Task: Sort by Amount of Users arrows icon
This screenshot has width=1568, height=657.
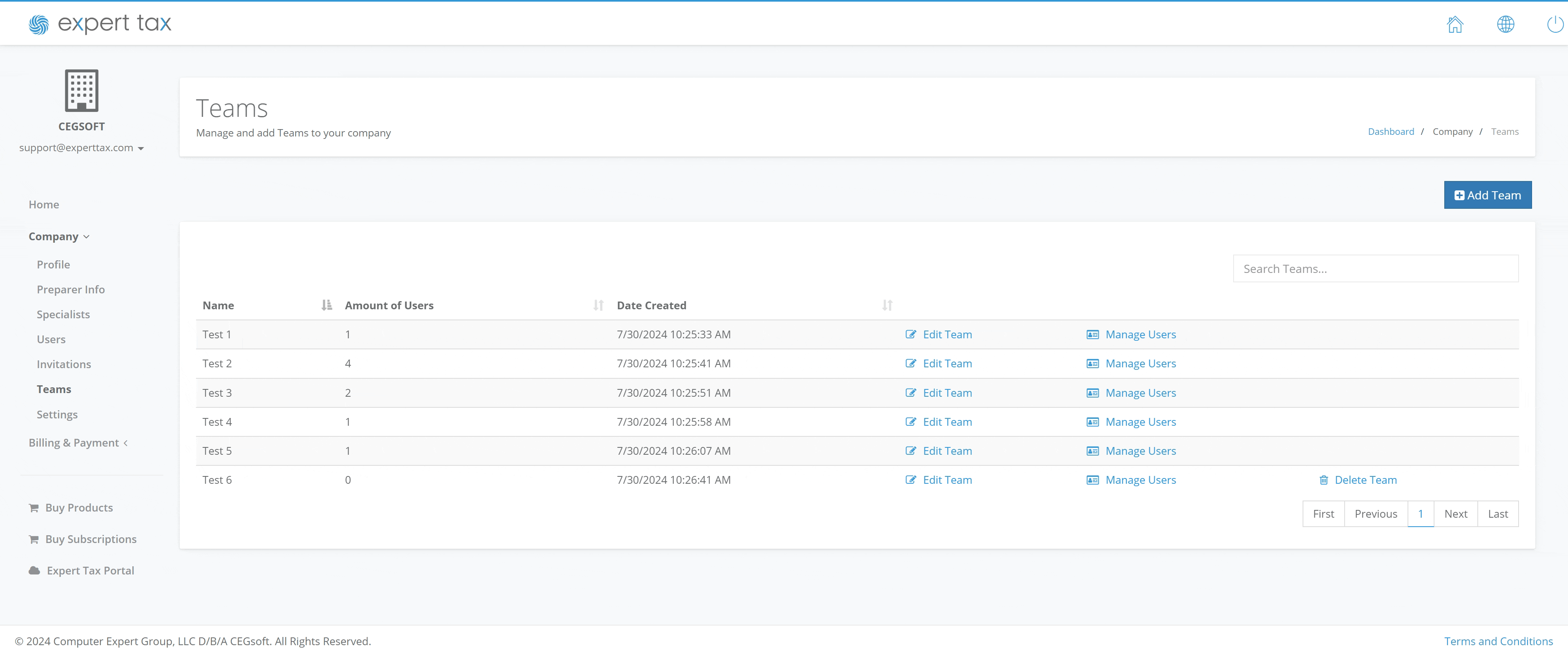Action: pos(598,305)
